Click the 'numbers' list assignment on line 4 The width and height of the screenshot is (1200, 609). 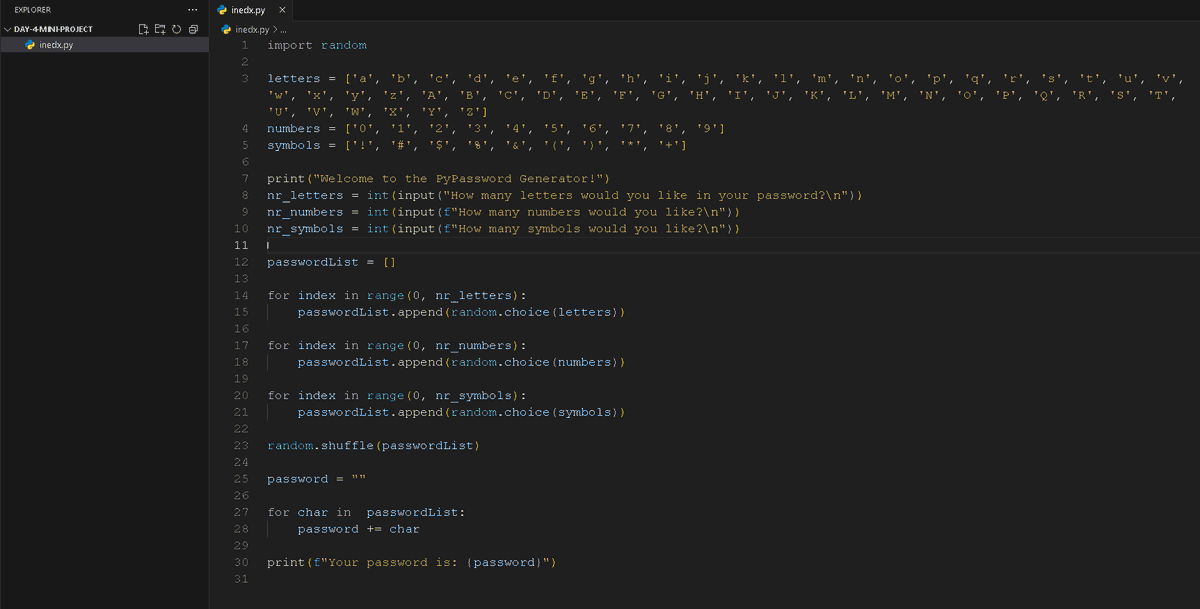click(497, 128)
